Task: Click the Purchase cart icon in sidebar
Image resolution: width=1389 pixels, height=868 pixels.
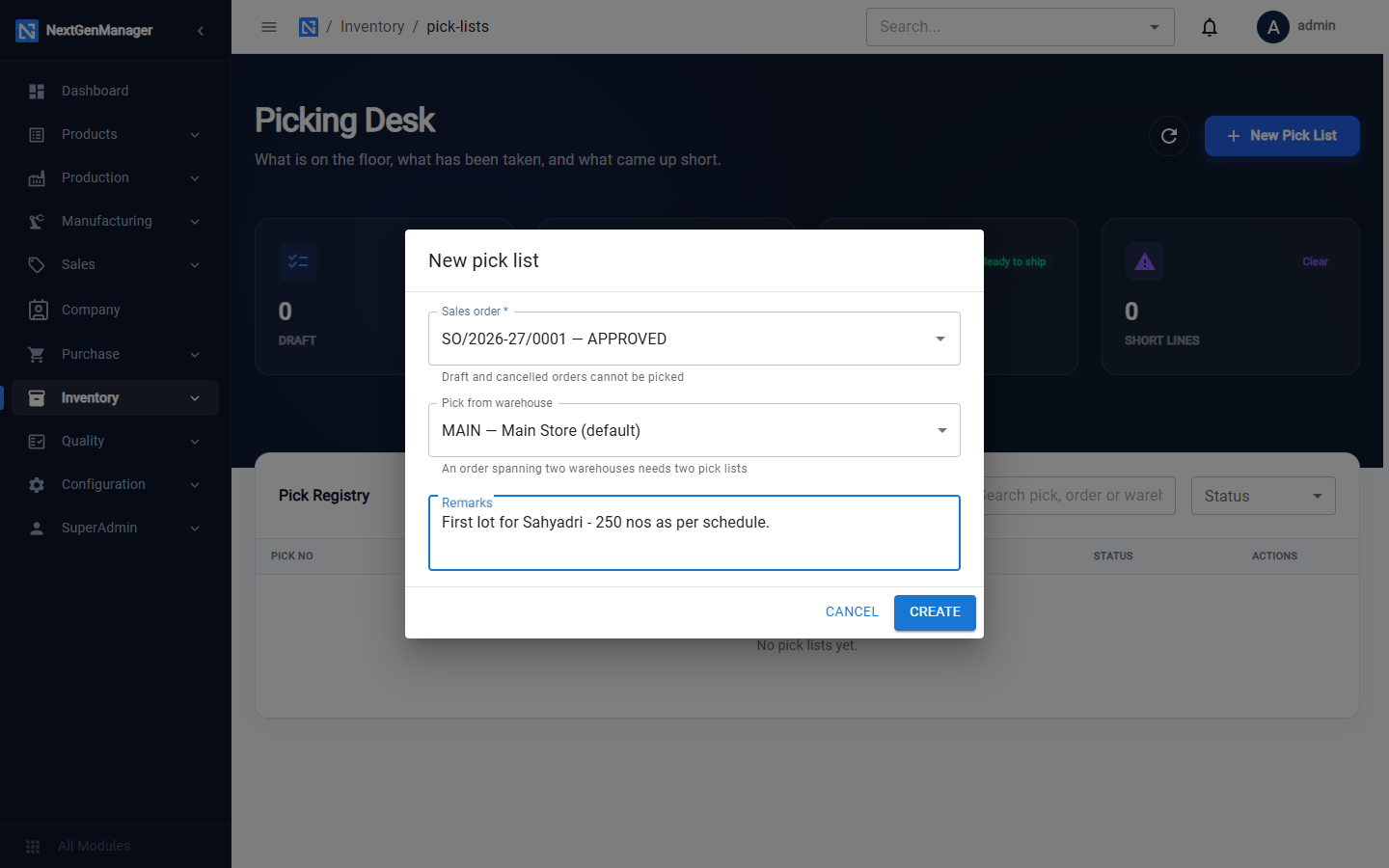Action: point(37,354)
